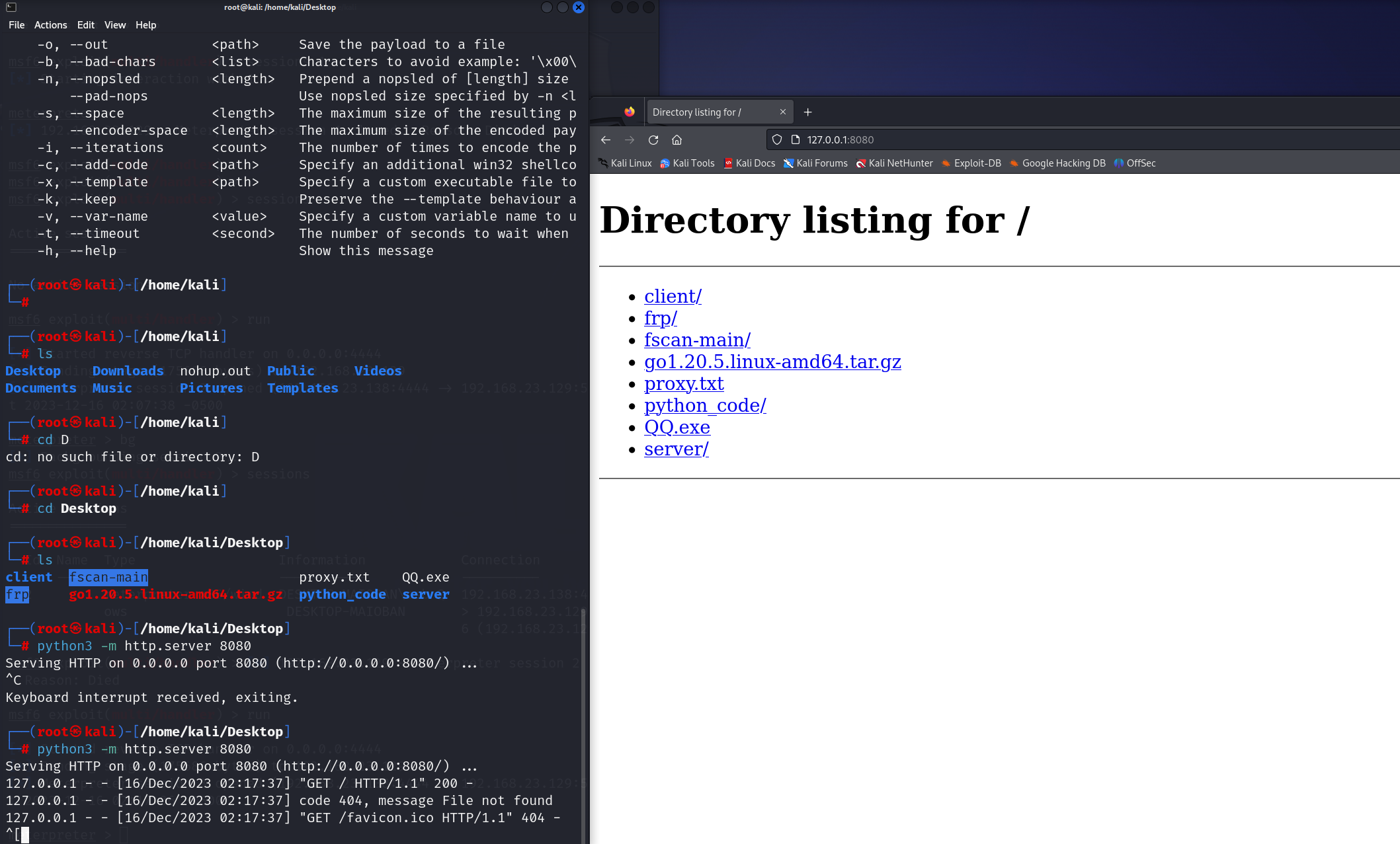Open Exploit-DB bookmark
This screenshot has height=844, width=1400.
coord(971,163)
